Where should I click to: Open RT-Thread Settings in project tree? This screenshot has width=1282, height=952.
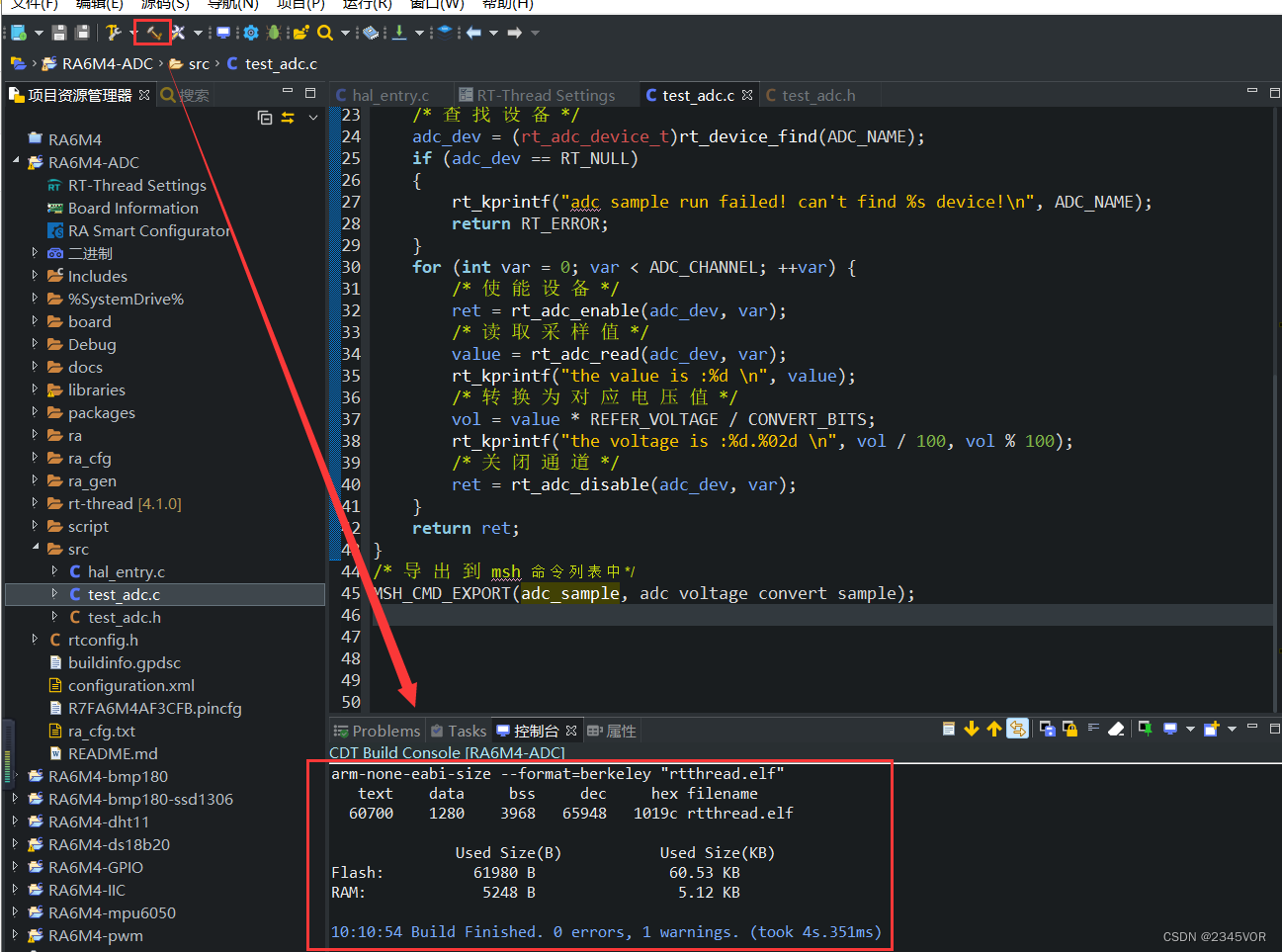(x=136, y=185)
